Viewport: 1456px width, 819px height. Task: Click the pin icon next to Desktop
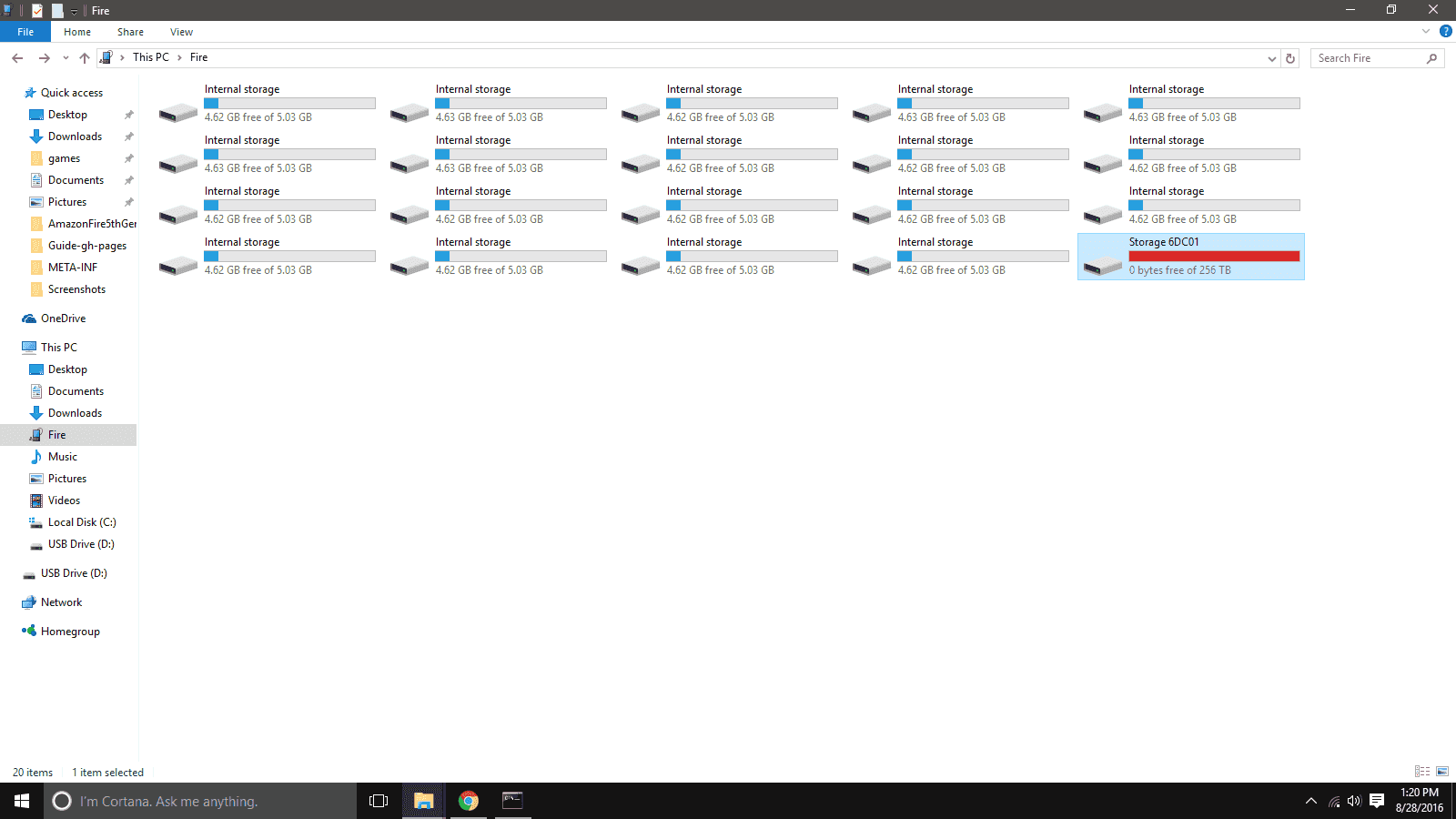pyautogui.click(x=128, y=115)
